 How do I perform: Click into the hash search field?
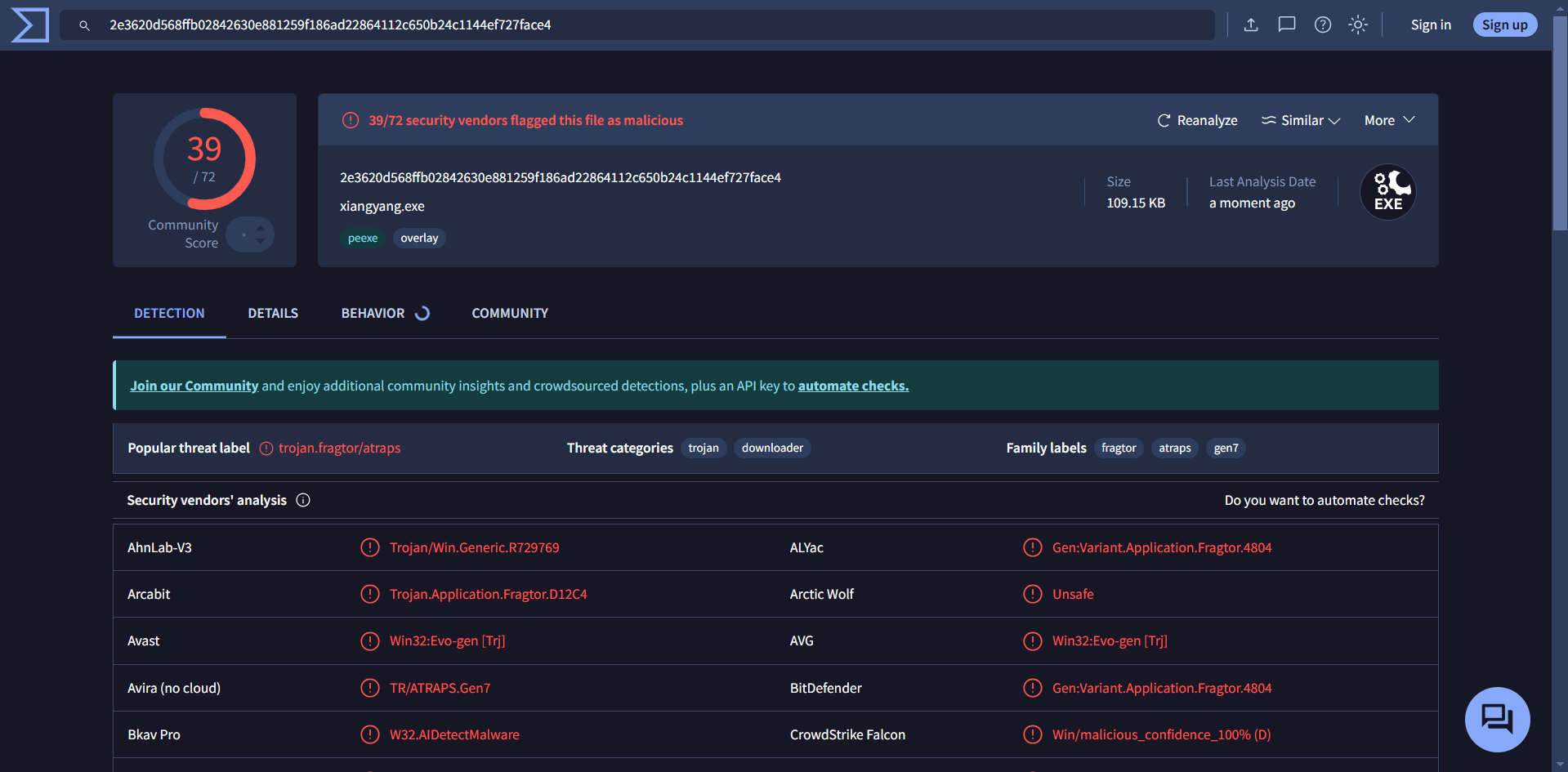coord(637,25)
